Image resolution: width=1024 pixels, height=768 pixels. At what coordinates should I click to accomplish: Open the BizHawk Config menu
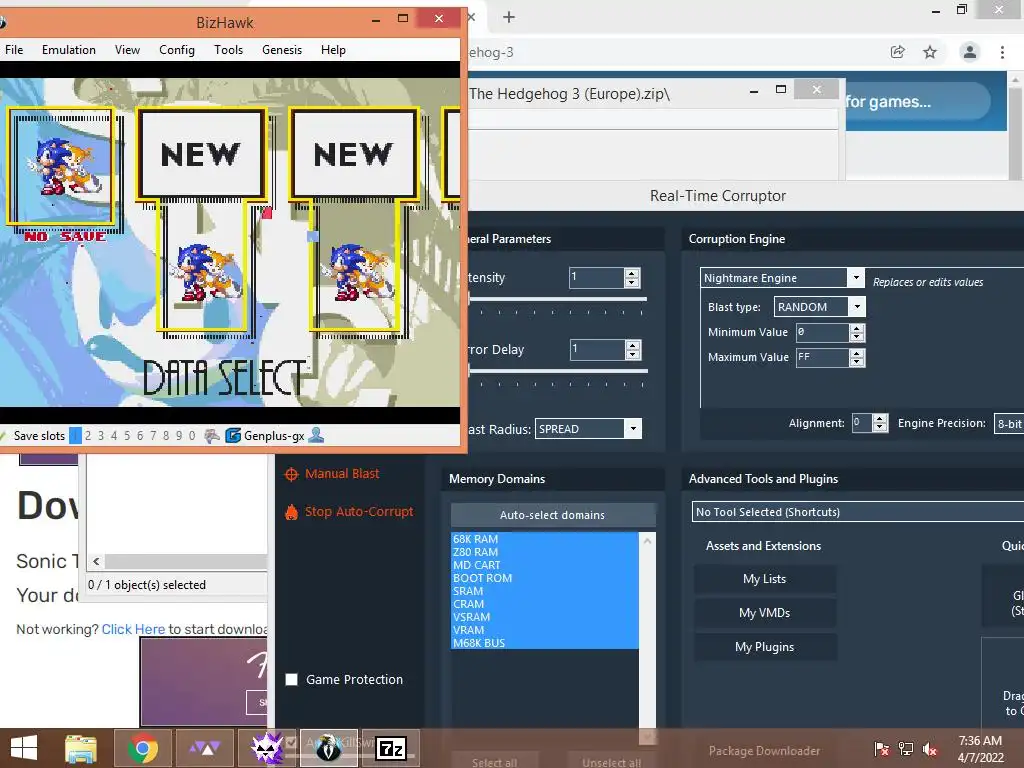coord(177,50)
